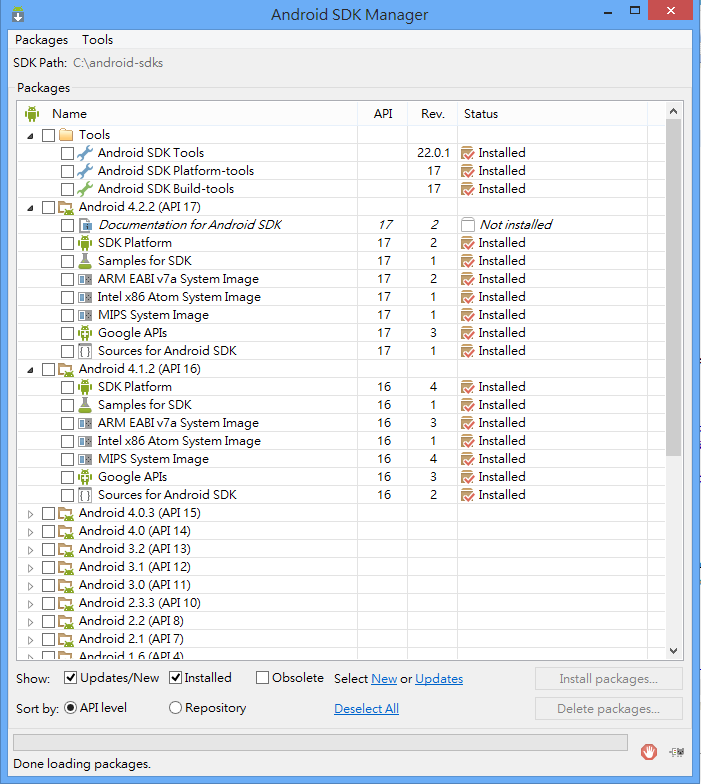The height and width of the screenshot is (784, 701).
Task: Check the Android 4.0.3 (API 15) group checkbox
Action: 48,514
